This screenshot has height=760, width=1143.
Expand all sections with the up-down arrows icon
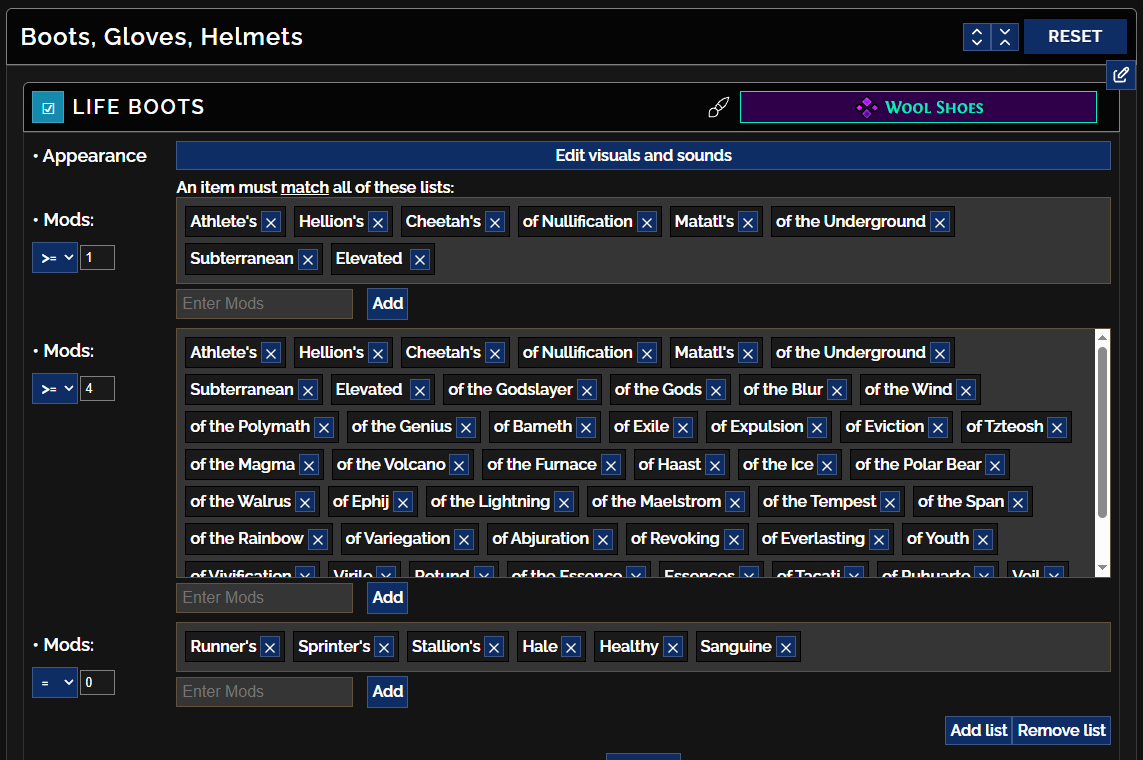pos(977,36)
